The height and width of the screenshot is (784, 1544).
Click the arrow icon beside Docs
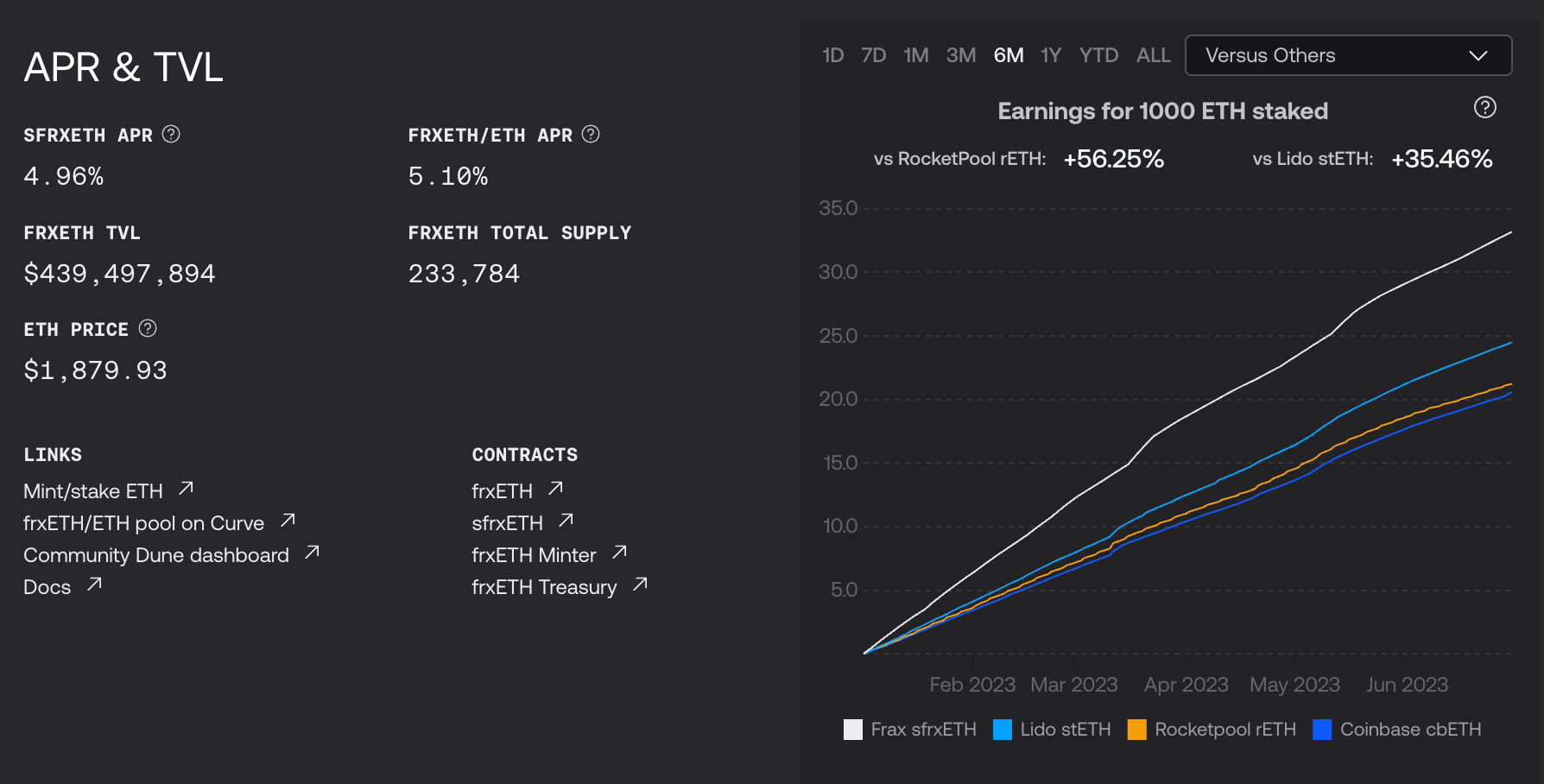coord(95,585)
